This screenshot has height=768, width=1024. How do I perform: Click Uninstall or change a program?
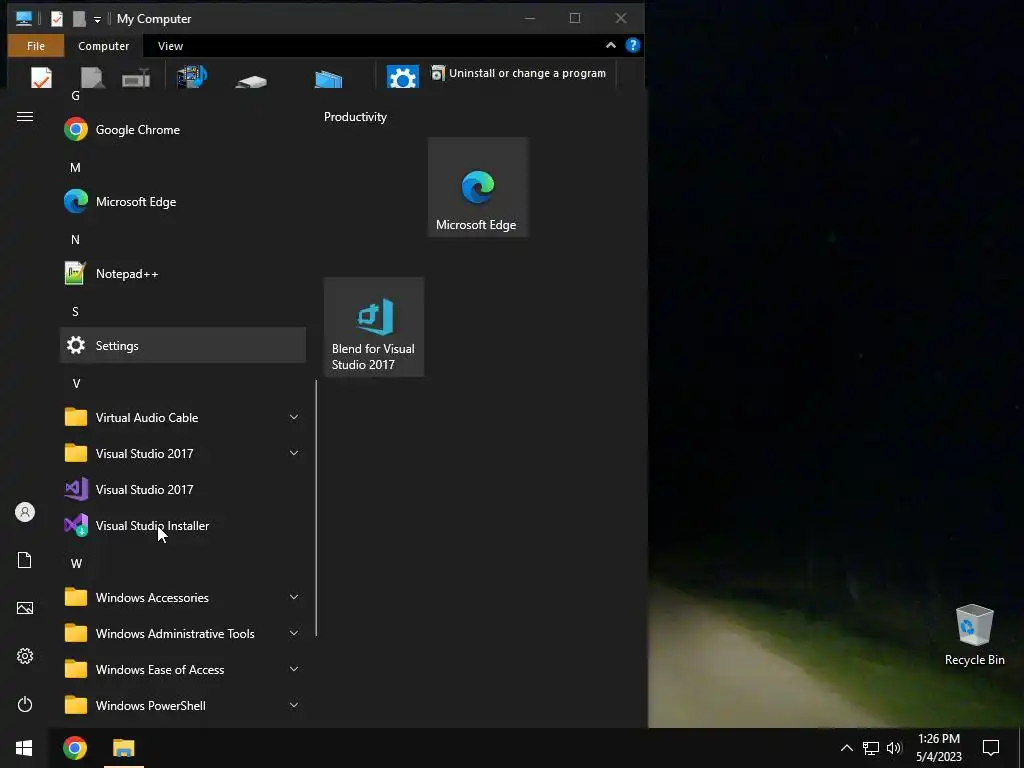pyautogui.click(x=519, y=73)
